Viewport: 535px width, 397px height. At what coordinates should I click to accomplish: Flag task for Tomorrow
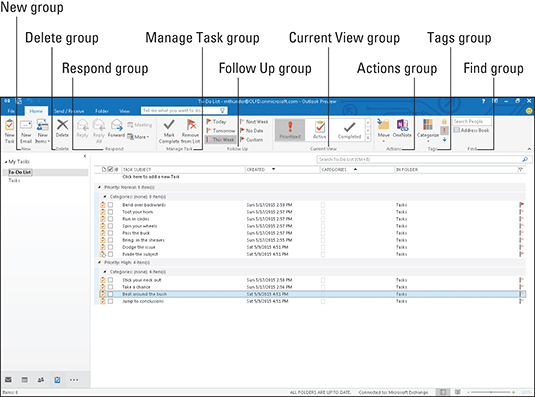tap(221, 130)
